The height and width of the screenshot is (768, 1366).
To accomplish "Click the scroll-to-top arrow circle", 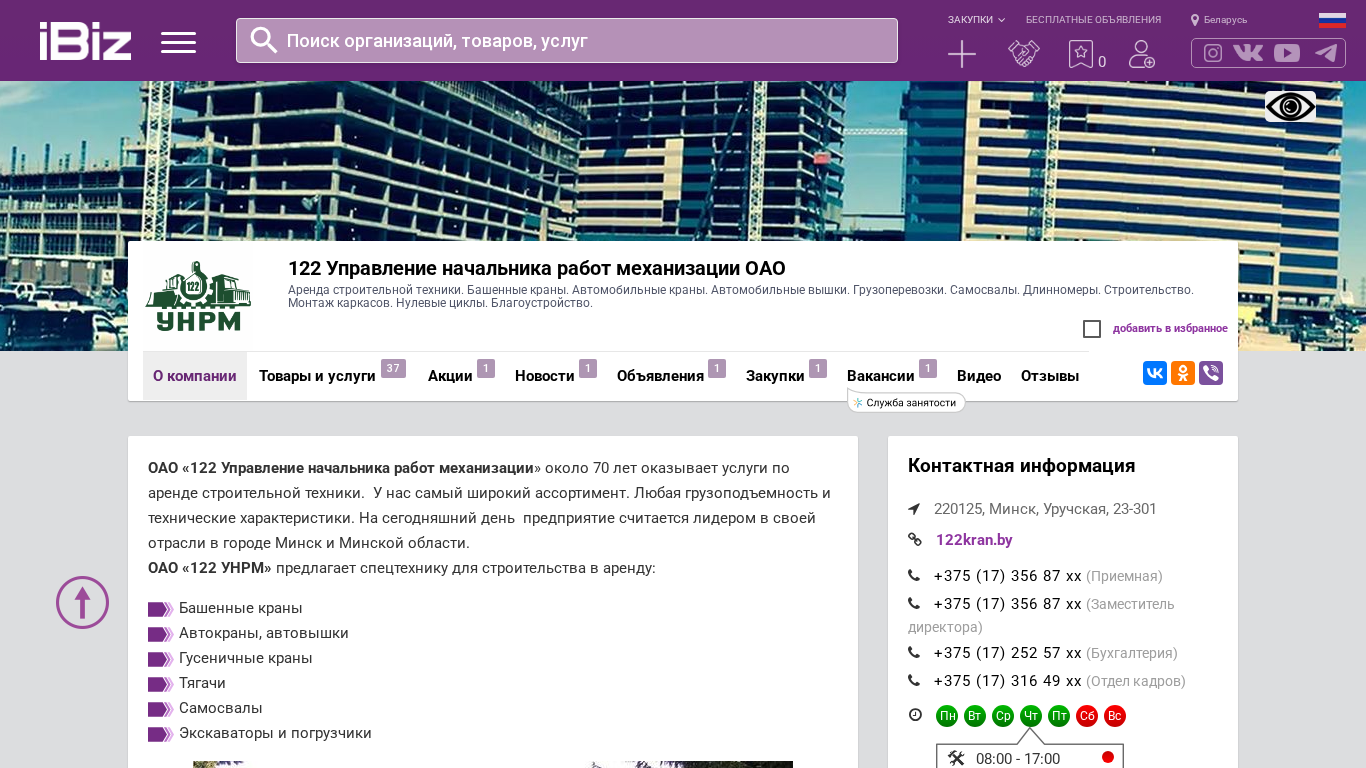I will pos(82,603).
